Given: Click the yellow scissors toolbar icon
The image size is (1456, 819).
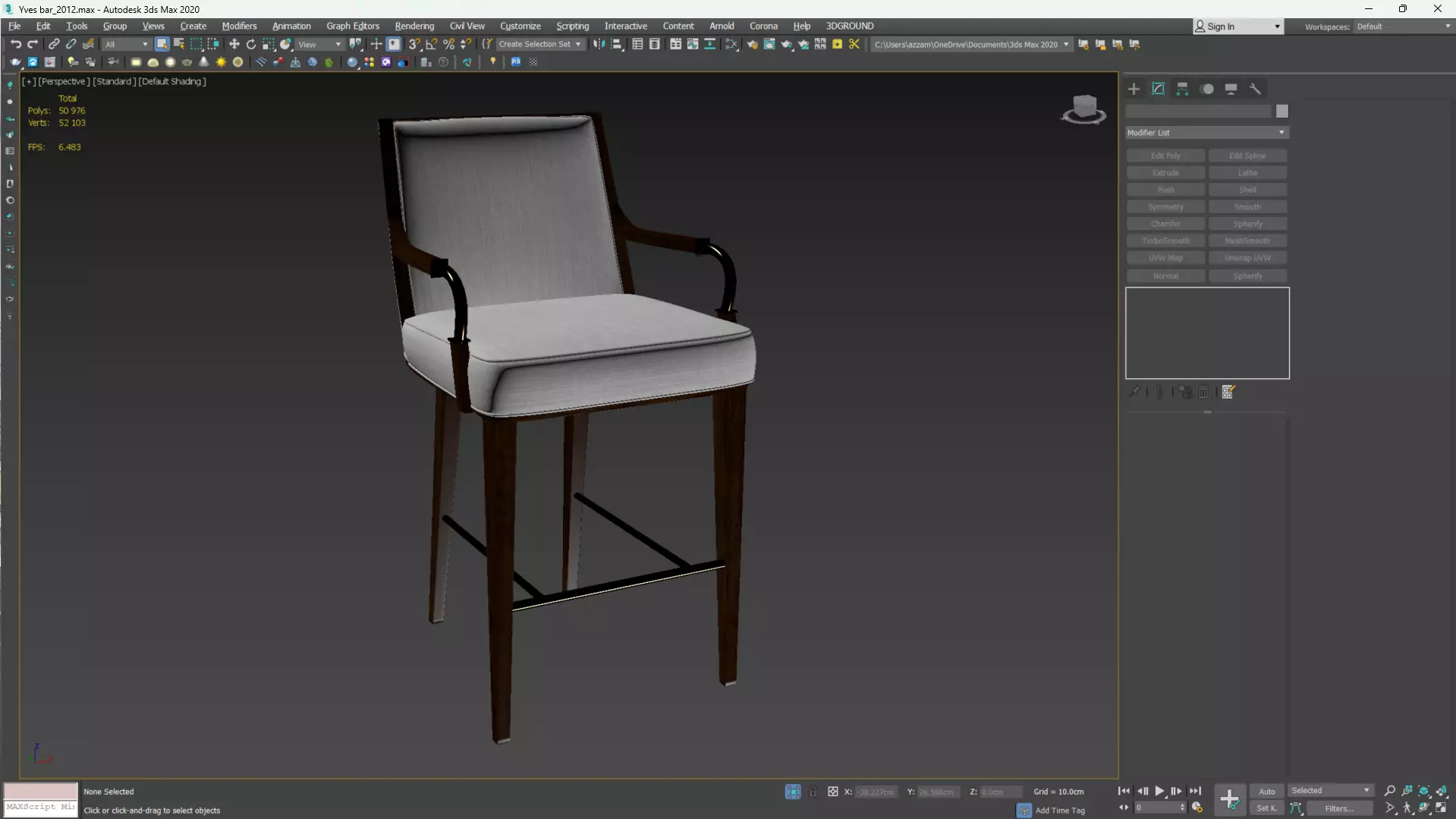Looking at the screenshot, I should point(854,44).
